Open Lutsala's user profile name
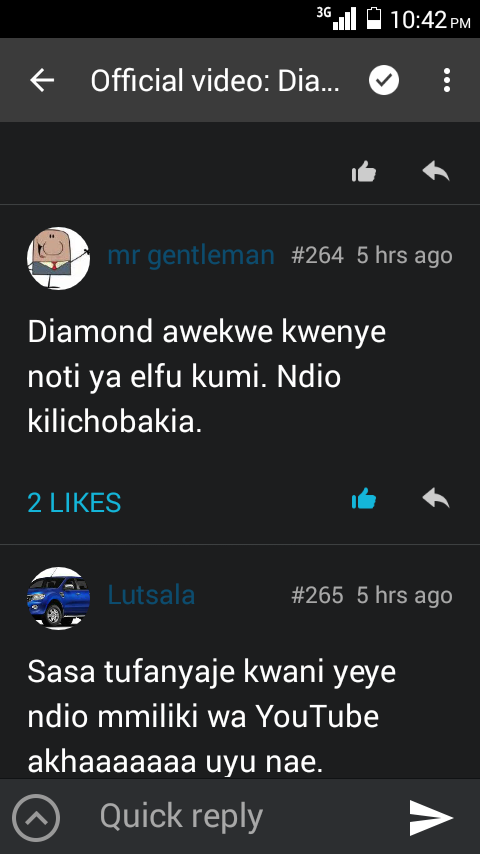This screenshot has width=480, height=854. click(151, 595)
